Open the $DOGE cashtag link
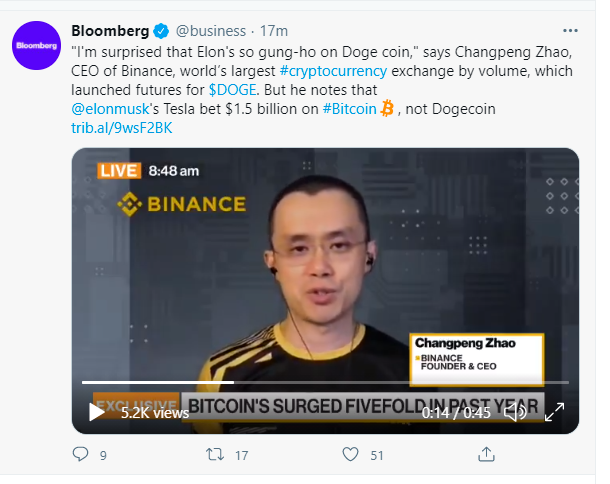The width and height of the screenshot is (610, 484). click(x=233, y=90)
